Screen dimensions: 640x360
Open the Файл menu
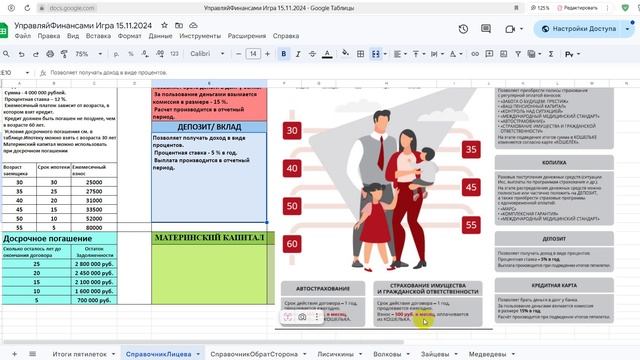[x=23, y=36]
